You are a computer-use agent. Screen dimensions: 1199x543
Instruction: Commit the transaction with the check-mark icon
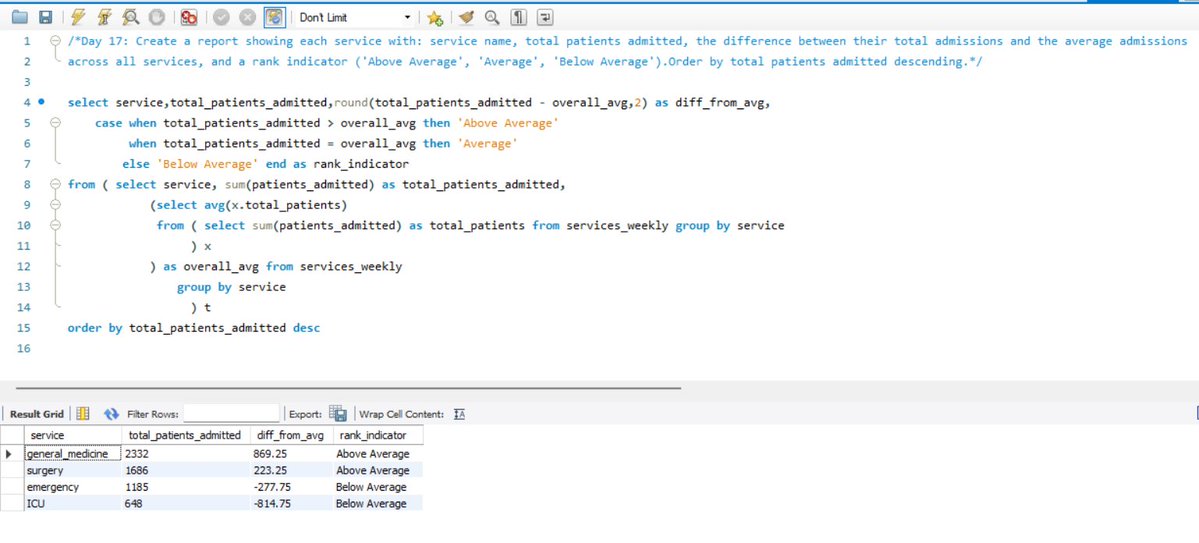[x=221, y=17]
